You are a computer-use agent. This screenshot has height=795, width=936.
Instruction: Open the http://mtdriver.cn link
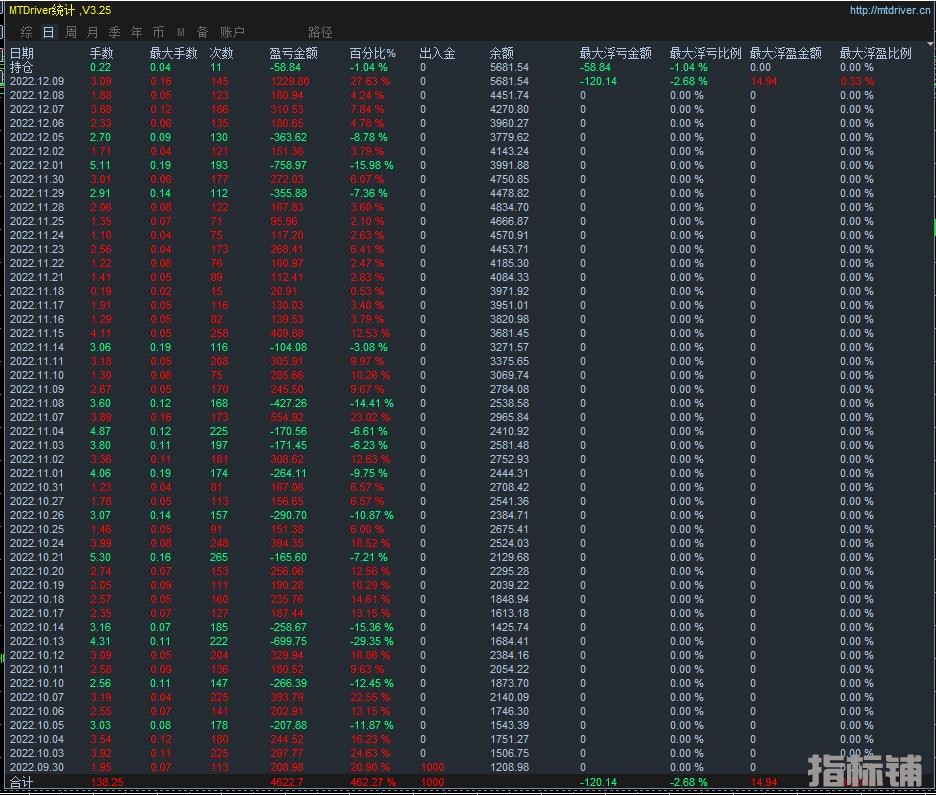click(889, 10)
